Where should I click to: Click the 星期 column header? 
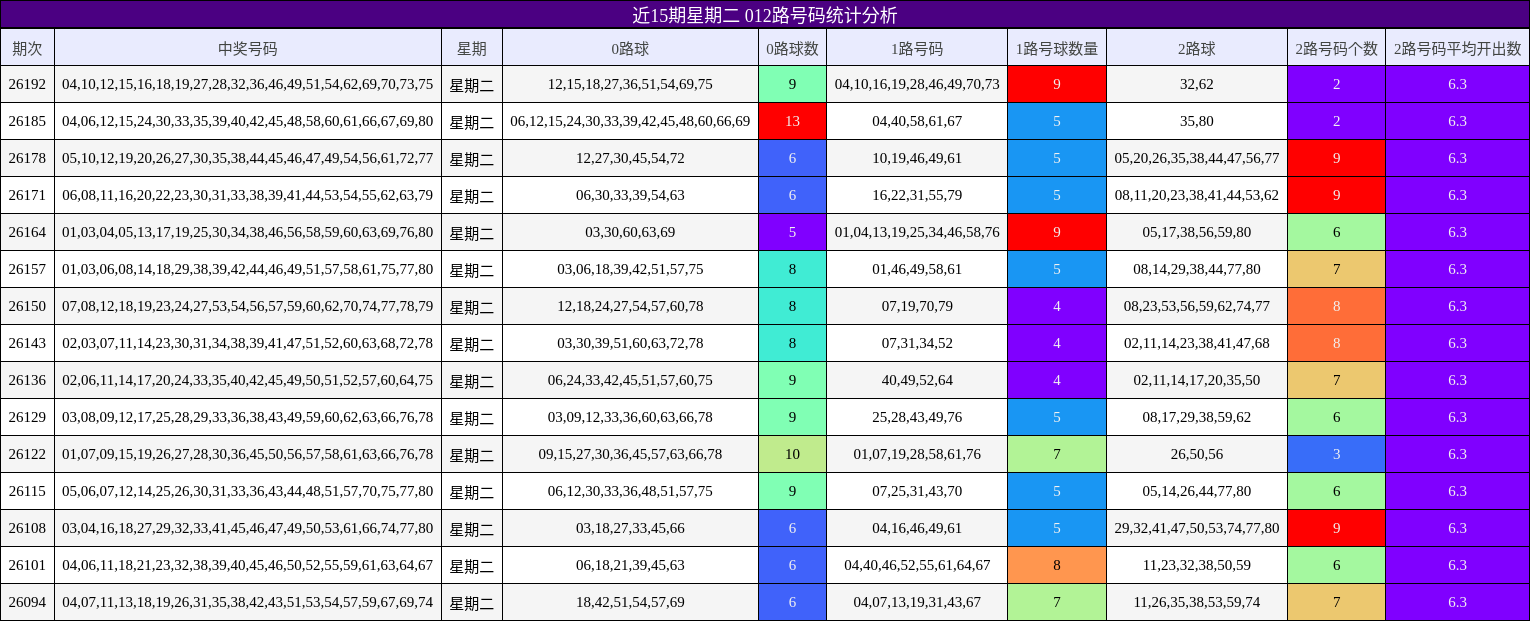click(x=472, y=47)
